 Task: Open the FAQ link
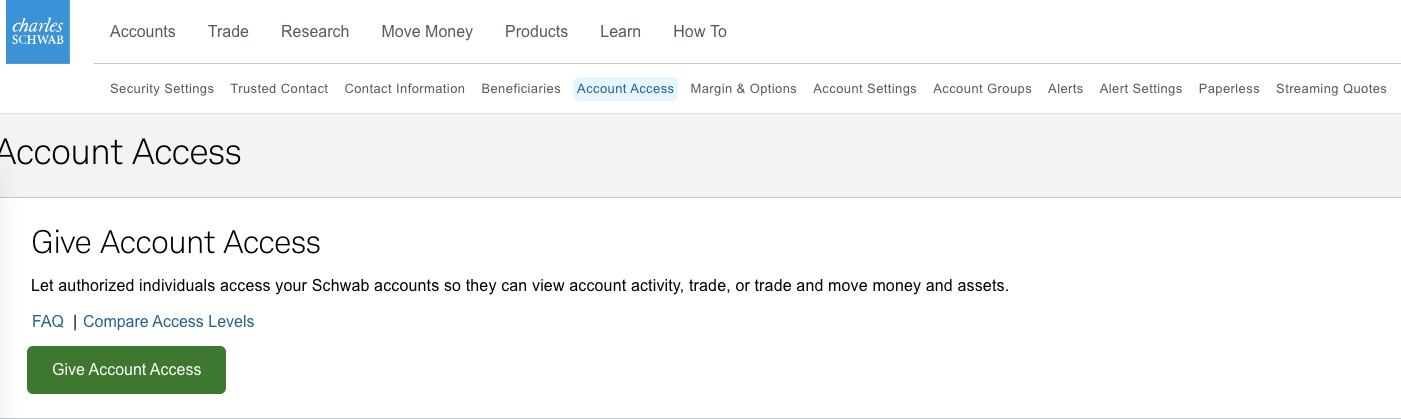point(48,322)
